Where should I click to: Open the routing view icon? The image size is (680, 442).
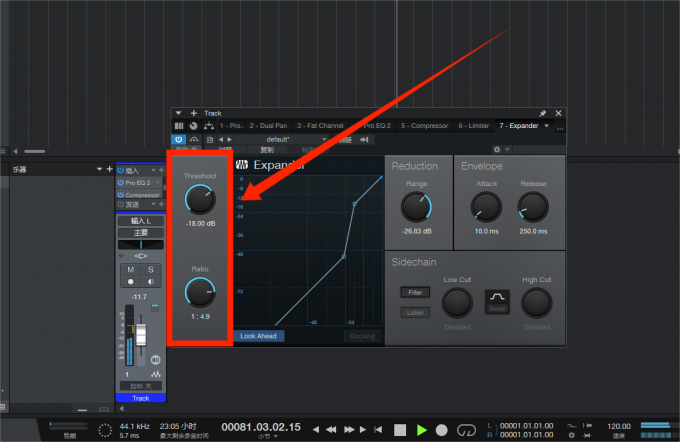pos(209,126)
